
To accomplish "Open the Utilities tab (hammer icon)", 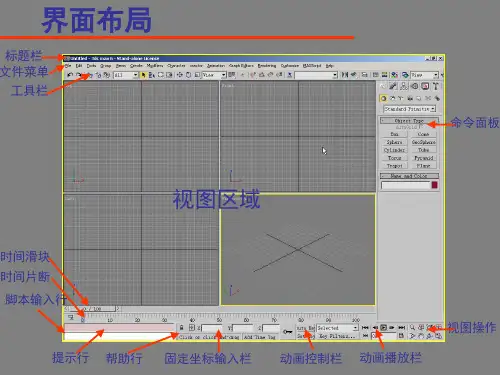I will [x=435, y=86].
